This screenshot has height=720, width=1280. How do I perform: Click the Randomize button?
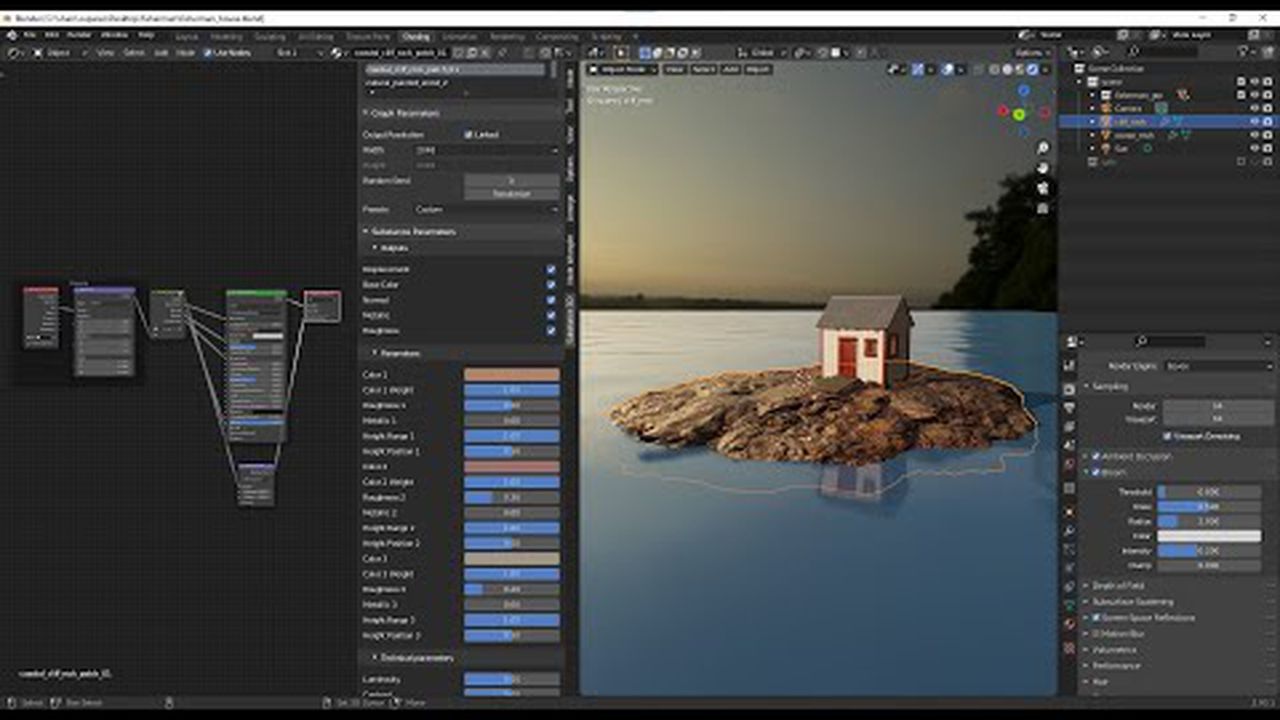click(x=512, y=195)
